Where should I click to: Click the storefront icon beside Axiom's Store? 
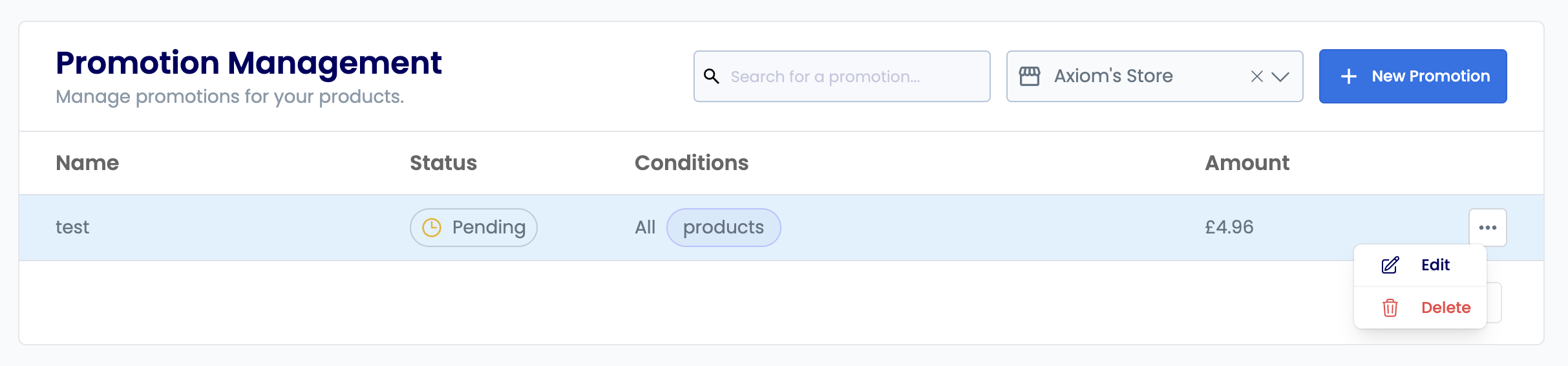(x=1030, y=76)
